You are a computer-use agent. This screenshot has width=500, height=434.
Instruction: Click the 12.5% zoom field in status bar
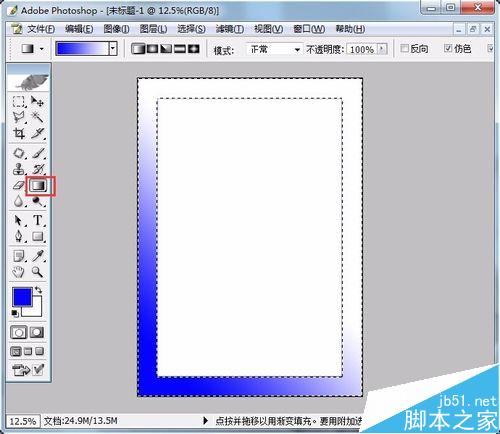tap(23, 421)
